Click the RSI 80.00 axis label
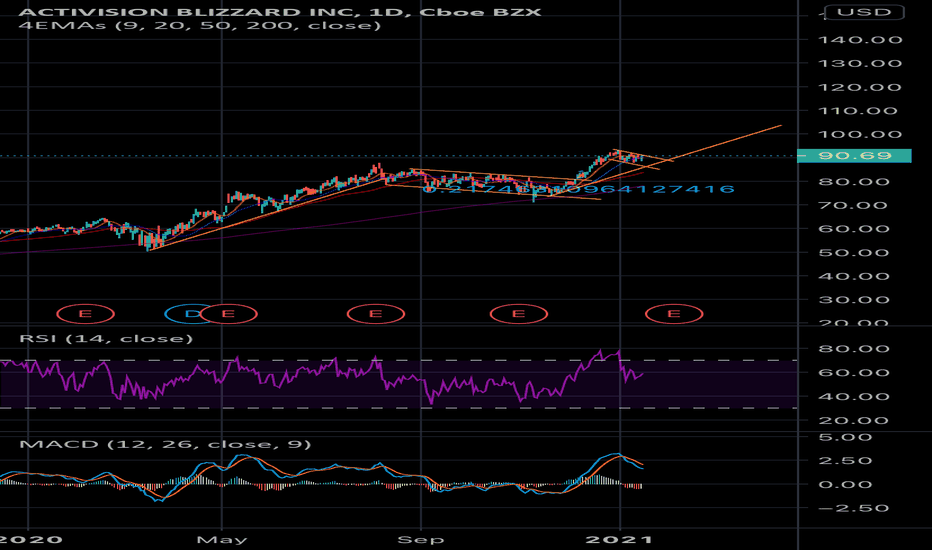This screenshot has width=932, height=550. tap(854, 349)
